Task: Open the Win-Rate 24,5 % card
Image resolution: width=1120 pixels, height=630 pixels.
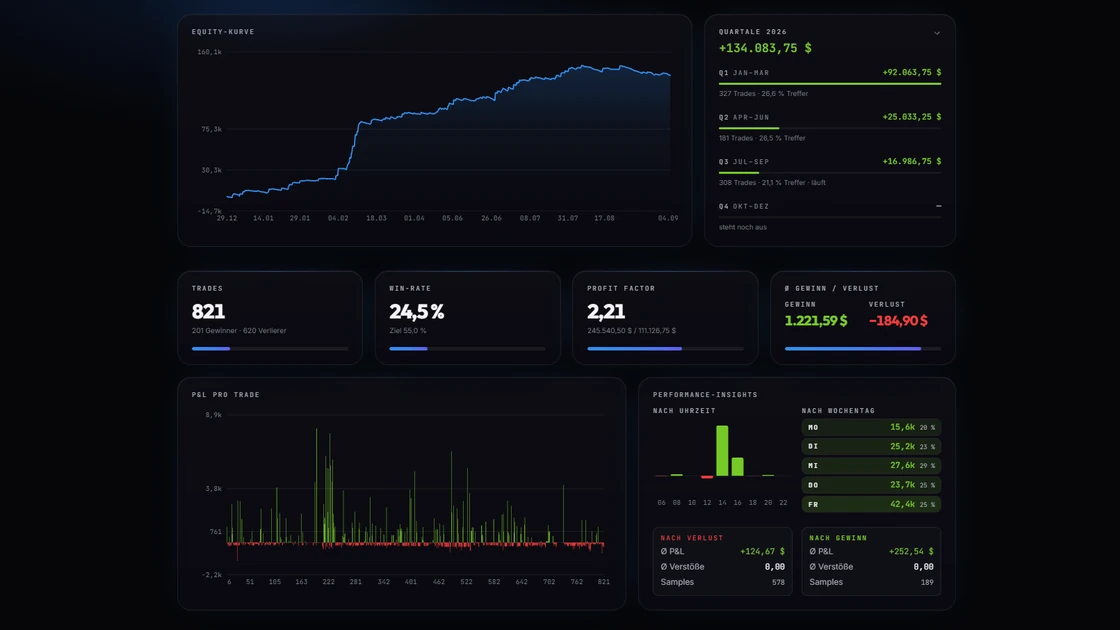Action: [467, 318]
